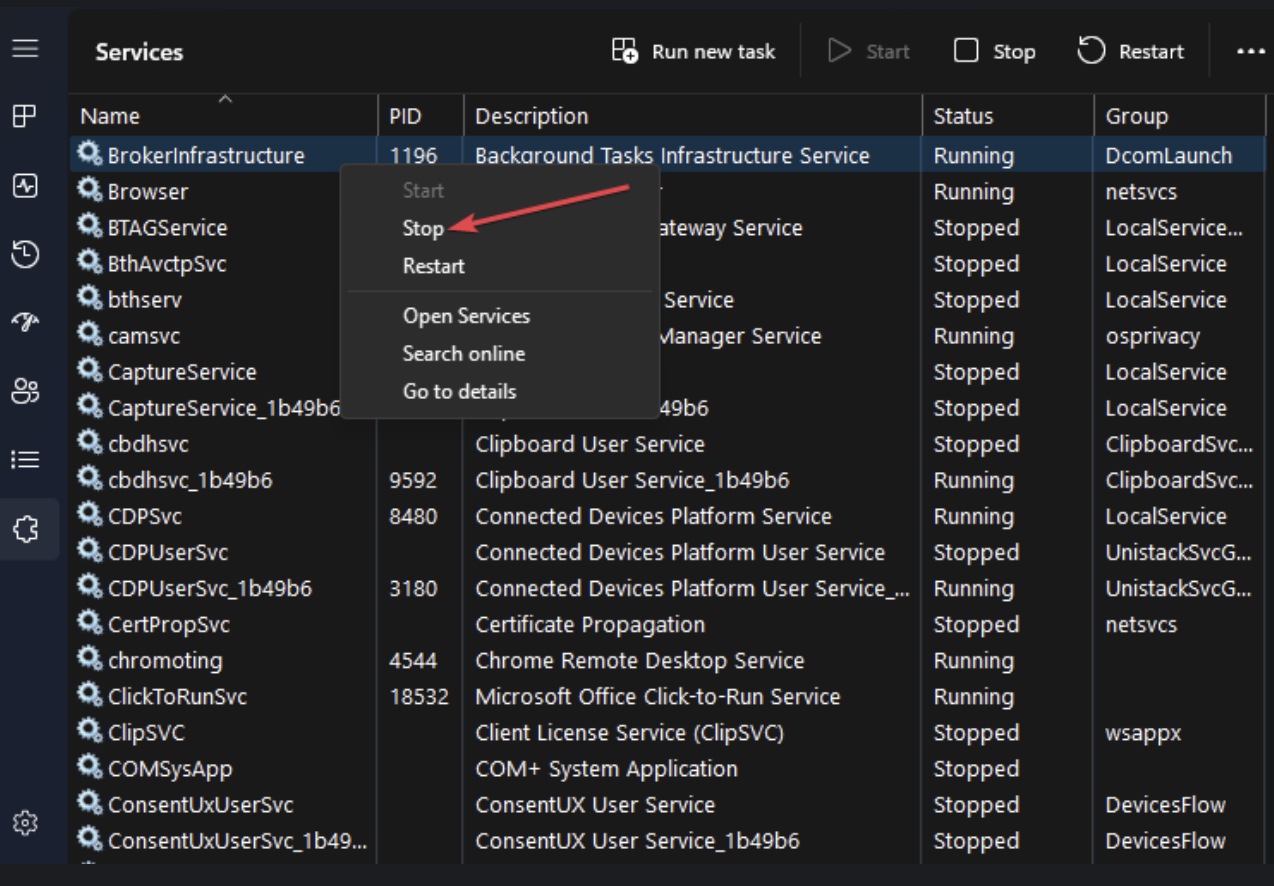Click the gear icon beside CertPropSvc
The width and height of the screenshot is (1274, 886).
[90, 623]
